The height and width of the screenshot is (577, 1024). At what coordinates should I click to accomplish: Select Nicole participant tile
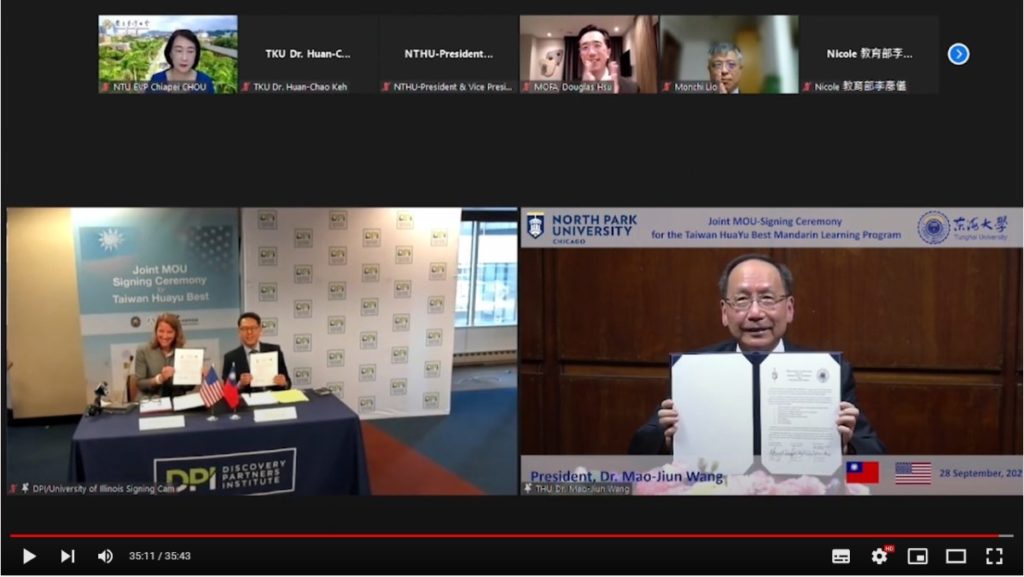pyautogui.click(x=869, y=54)
